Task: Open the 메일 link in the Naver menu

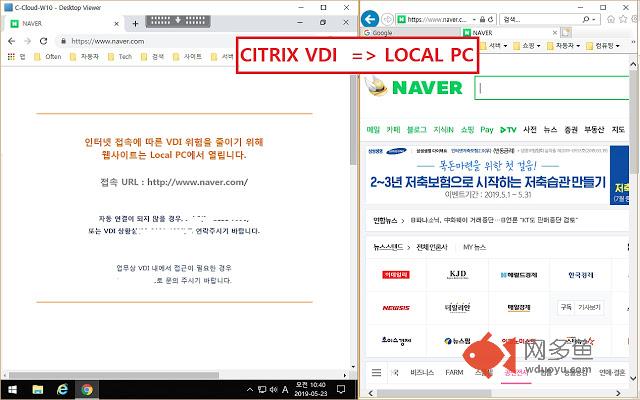Action: pos(373,130)
